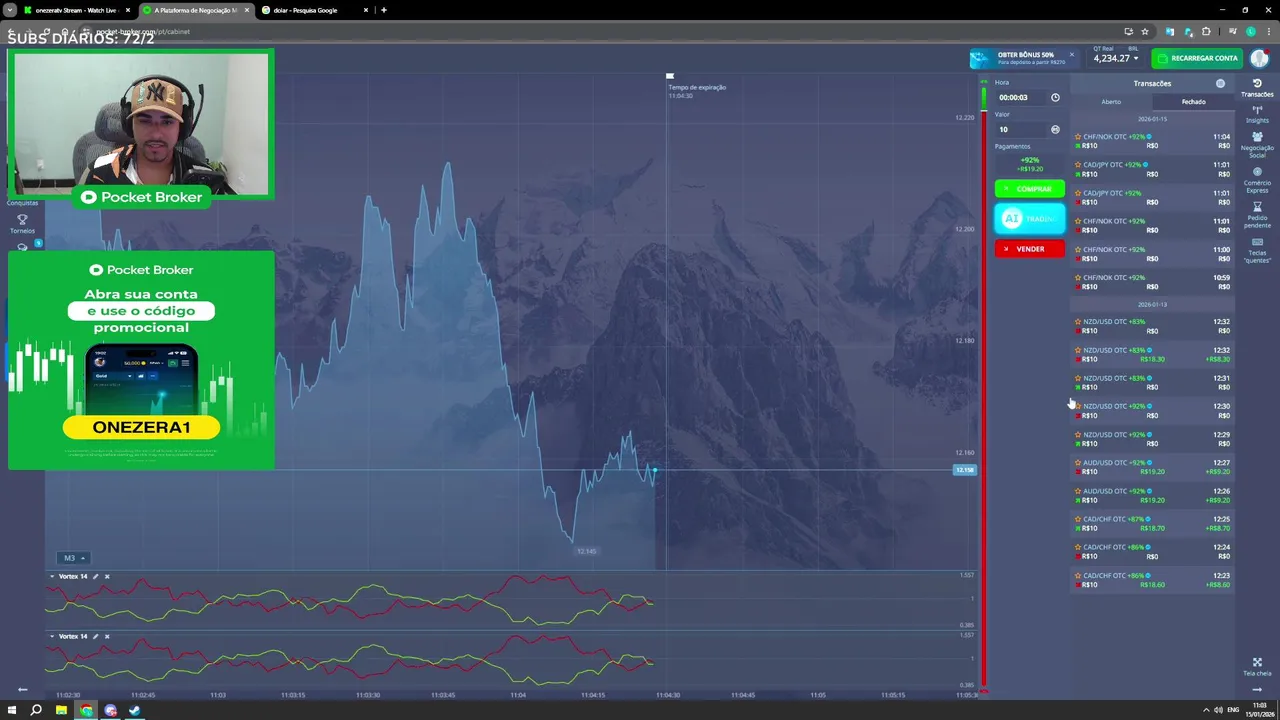The image size is (1280, 720).
Task: Open Windows Start menu
Action: click(x=12, y=710)
